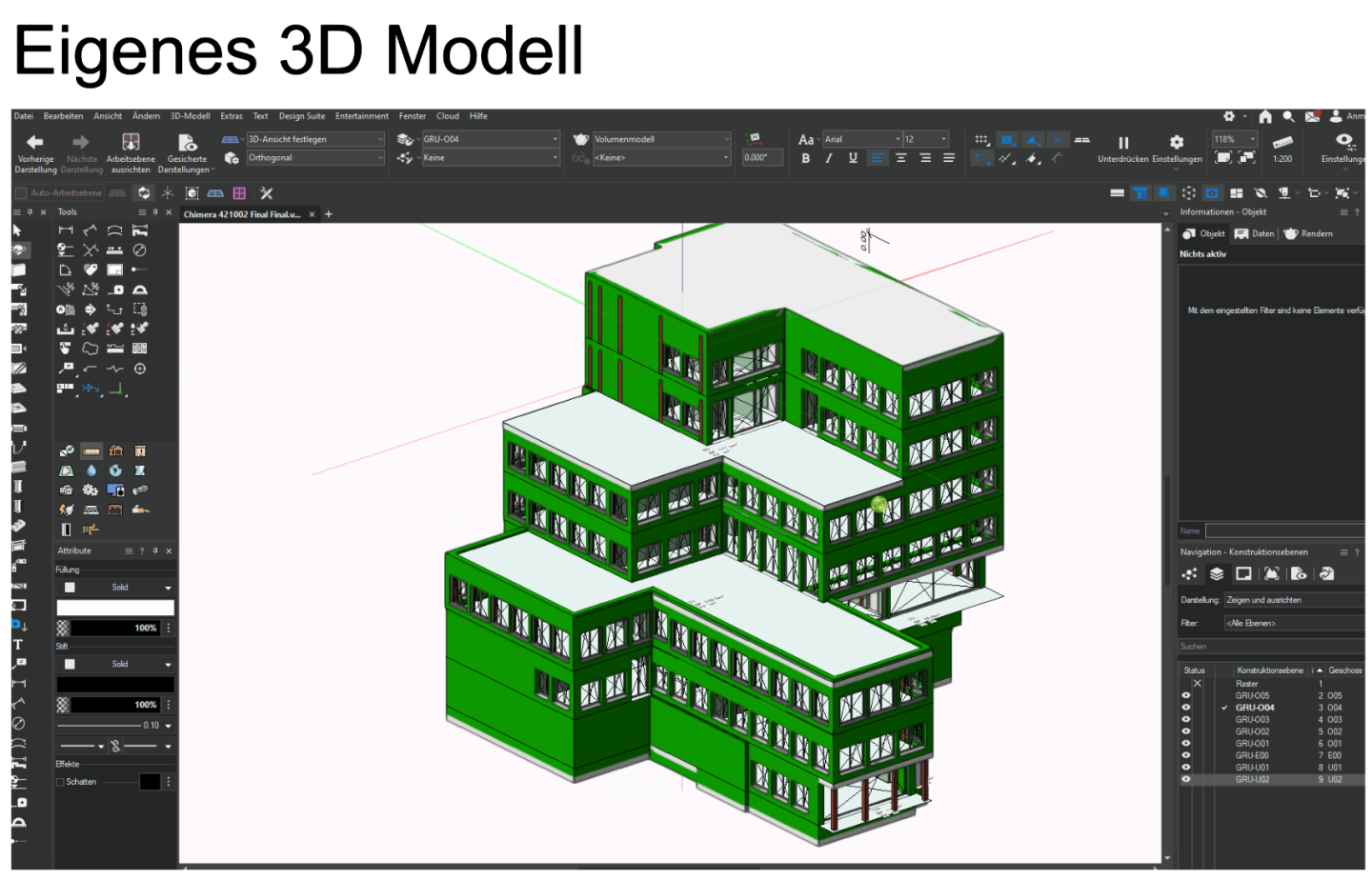Hide layer GRU-O03 via eye icon

(1186, 720)
